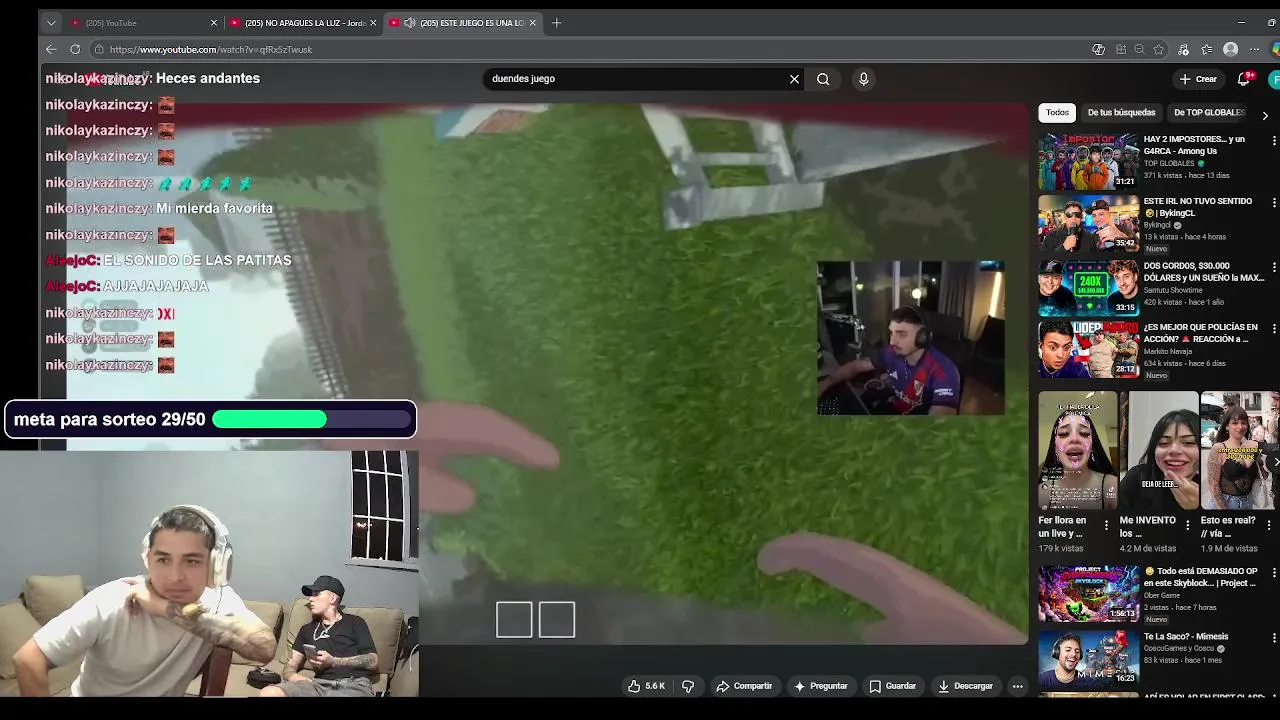Open options for 'Te La Saco? - Mimesis'
This screenshot has height=720, width=1280.
[1274, 637]
